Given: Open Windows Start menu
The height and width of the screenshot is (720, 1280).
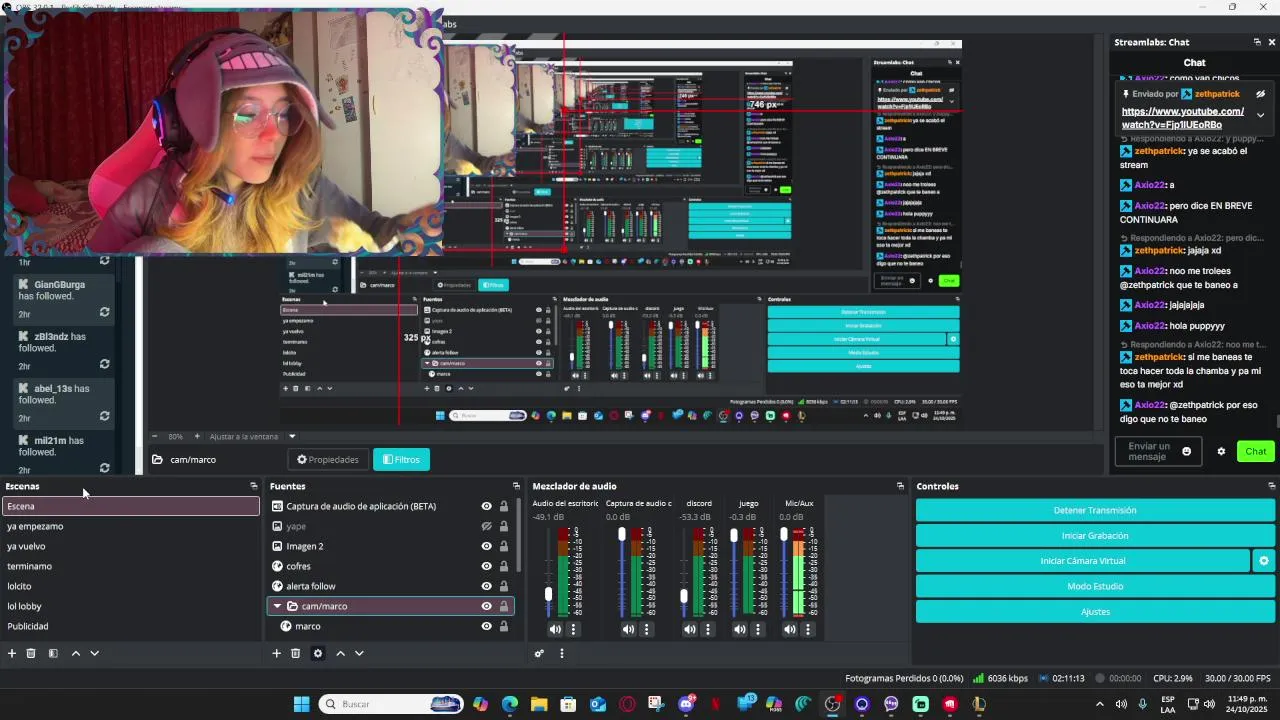Looking at the screenshot, I should pyautogui.click(x=301, y=704).
